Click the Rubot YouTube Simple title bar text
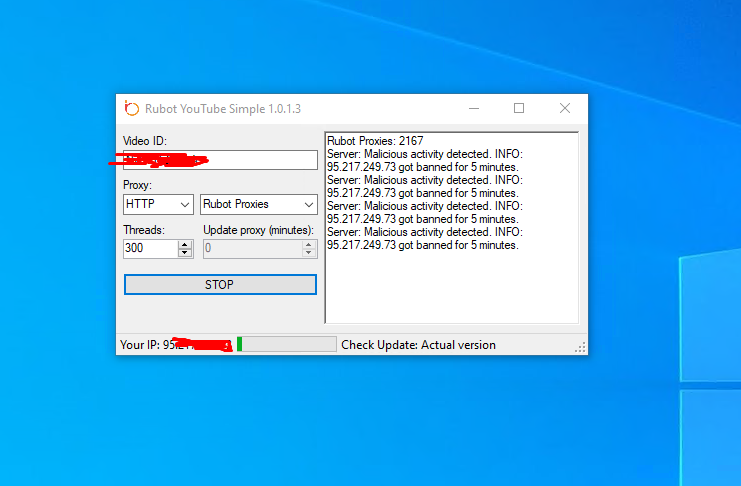Viewport: 741px width, 486px height. click(x=223, y=108)
